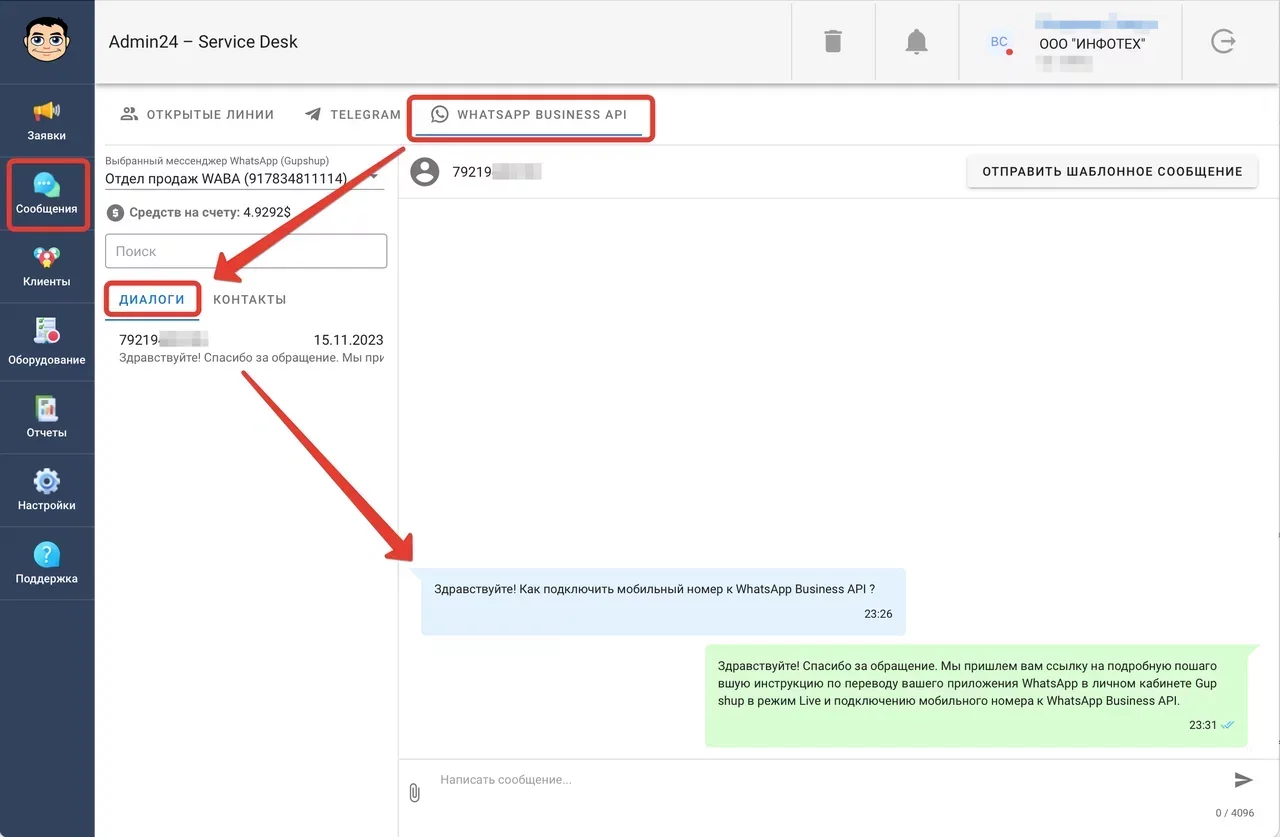This screenshot has height=837, width=1280.
Task: Open Отчеты reports section
Action: (47, 417)
